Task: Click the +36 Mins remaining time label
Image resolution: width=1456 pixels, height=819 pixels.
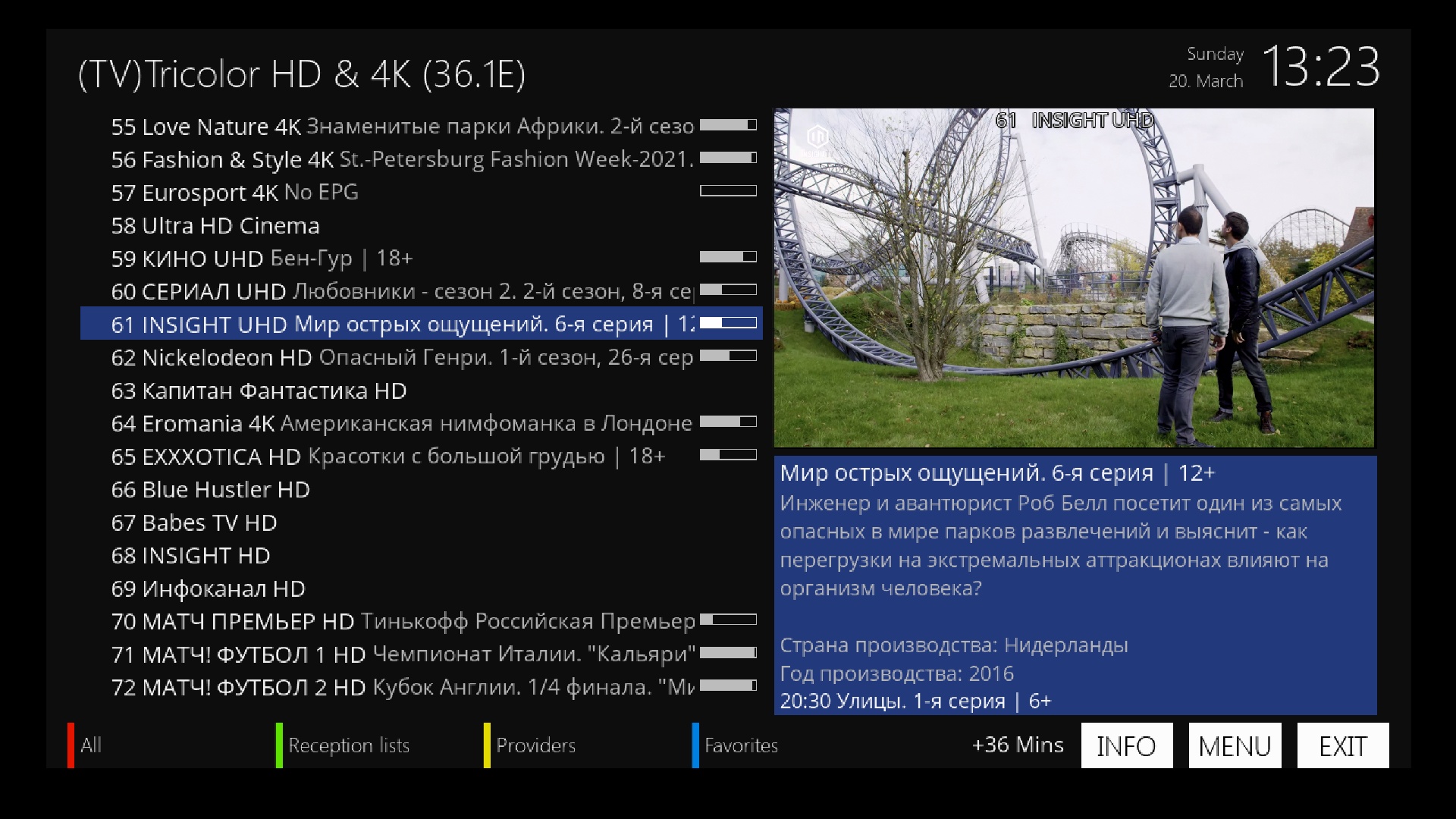Action: pos(1018,745)
